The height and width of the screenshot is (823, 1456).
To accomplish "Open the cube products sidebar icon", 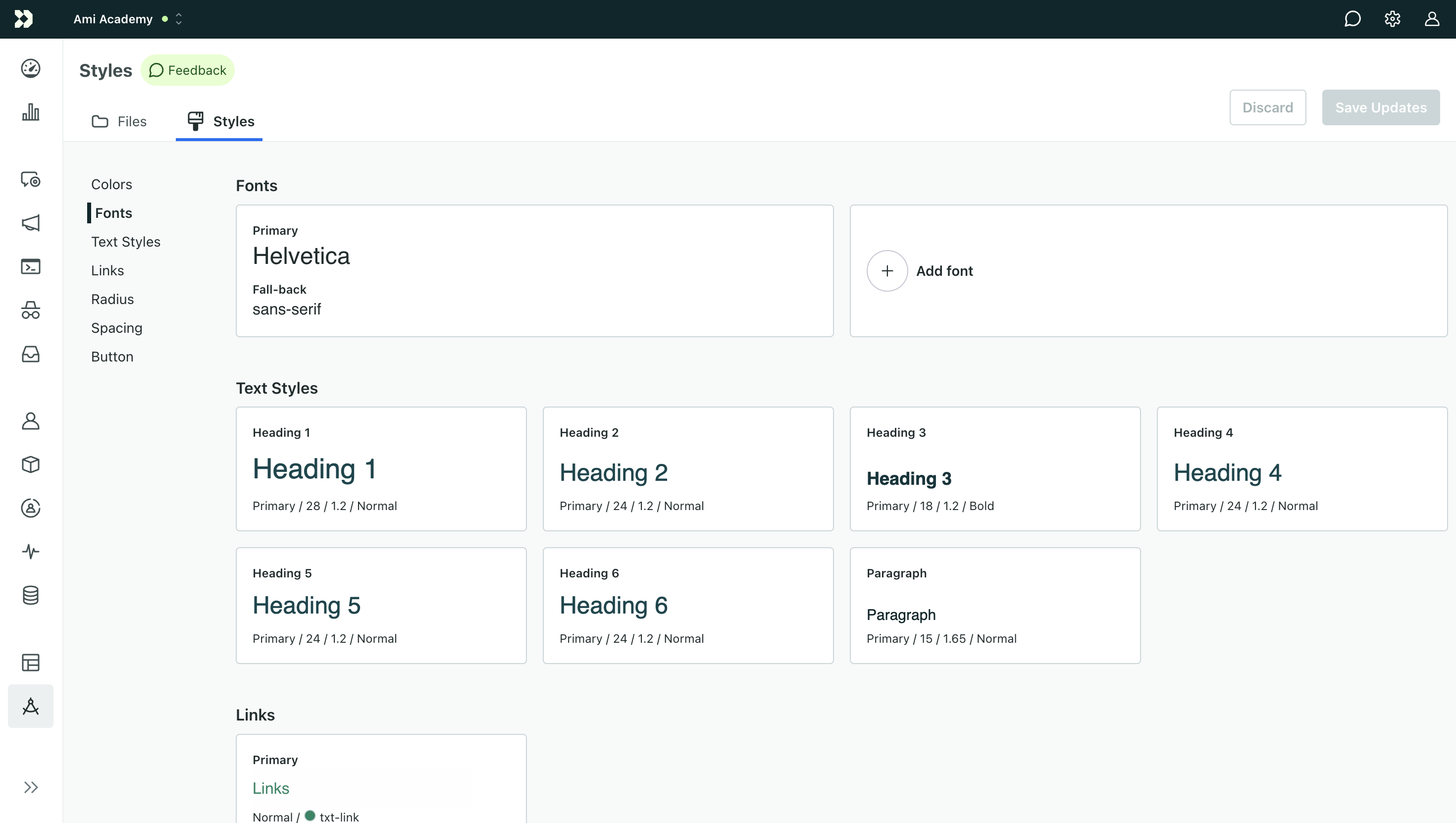I will pos(31,464).
